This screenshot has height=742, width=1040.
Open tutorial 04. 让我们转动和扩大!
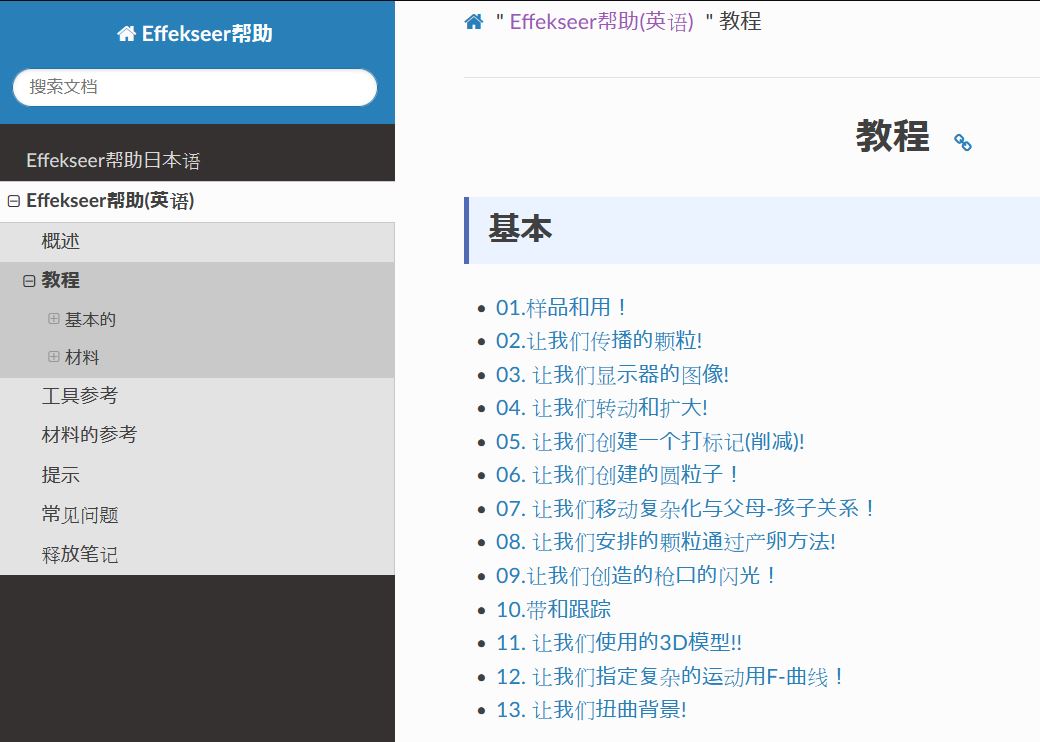[x=602, y=408]
